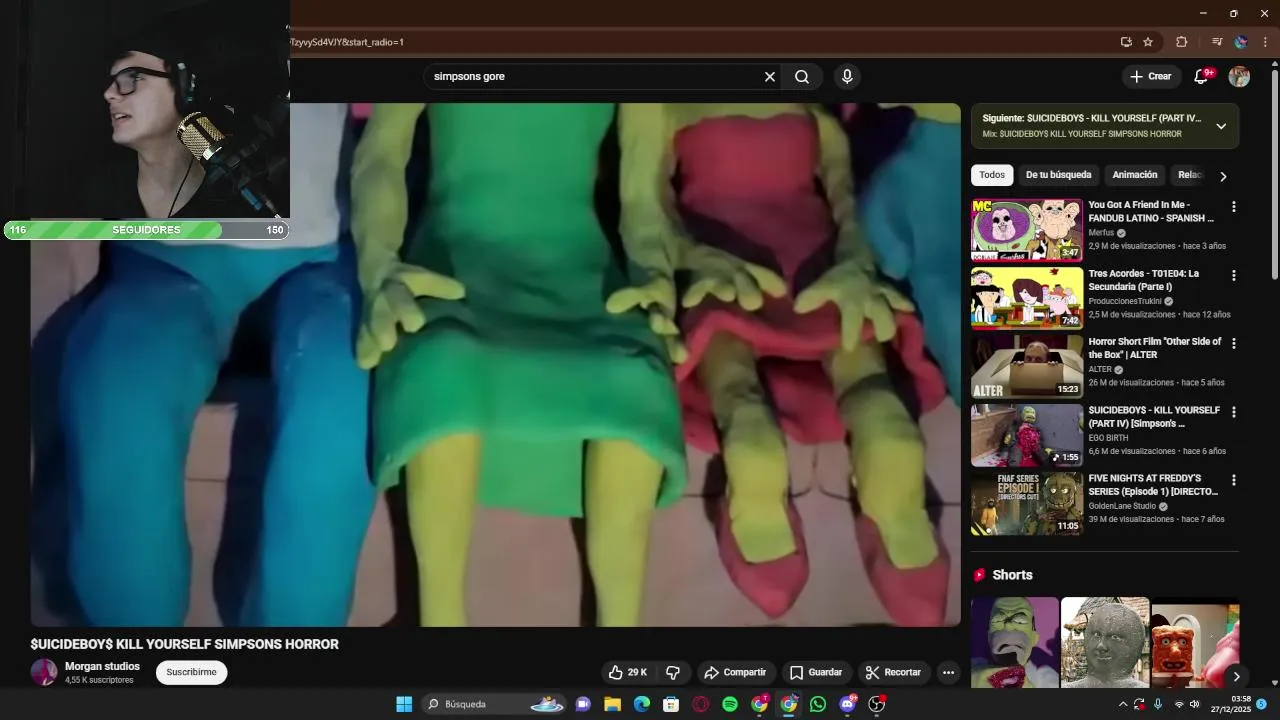Image resolution: width=1280 pixels, height=720 pixels.
Task: Open the YouTube account avatar menu
Action: [1239, 76]
